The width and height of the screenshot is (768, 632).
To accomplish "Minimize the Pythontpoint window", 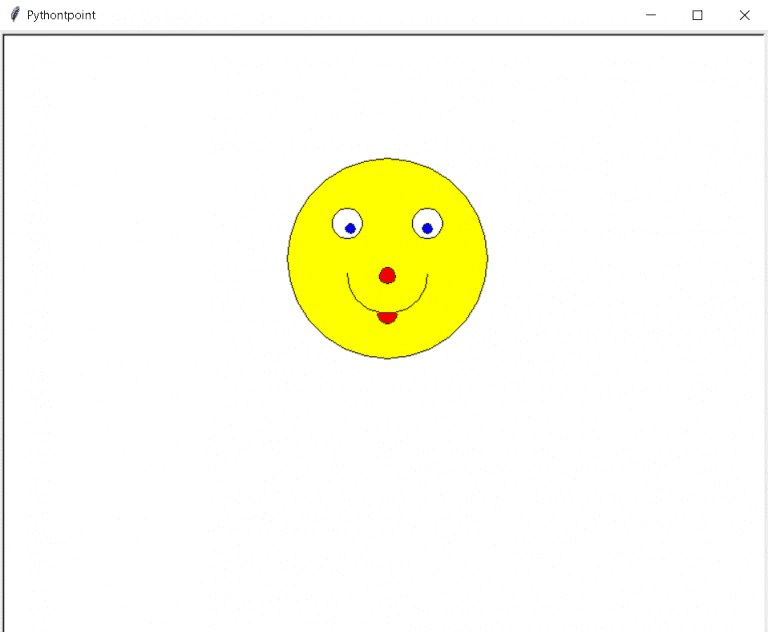I will coord(651,15).
